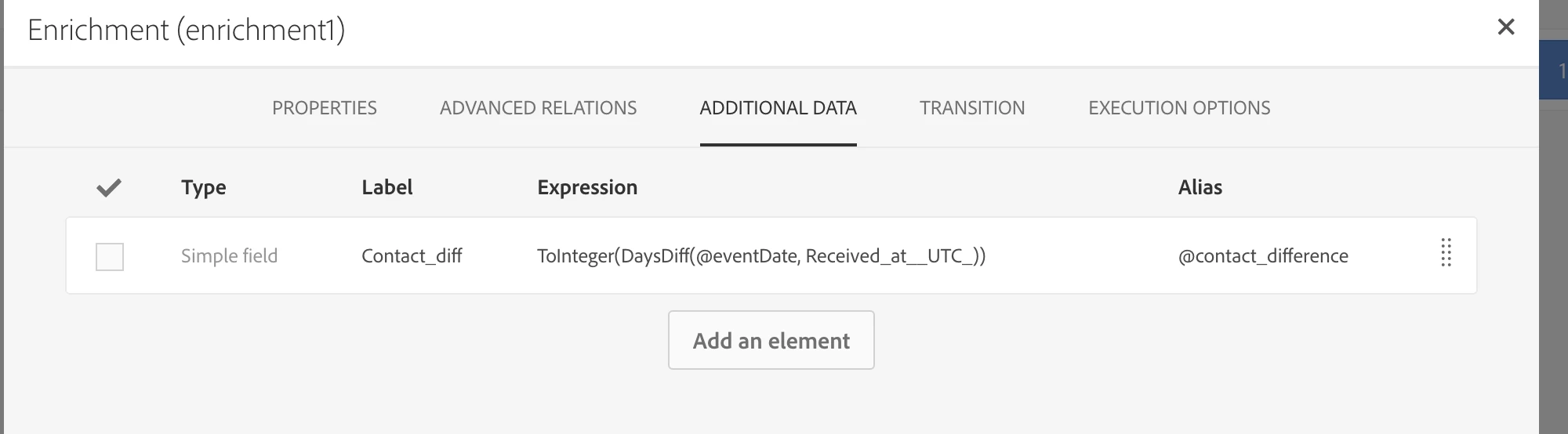Edit the ToInteger DaysDiff expression
Image resolution: width=1568 pixels, height=434 pixels.
pyautogui.click(x=761, y=256)
